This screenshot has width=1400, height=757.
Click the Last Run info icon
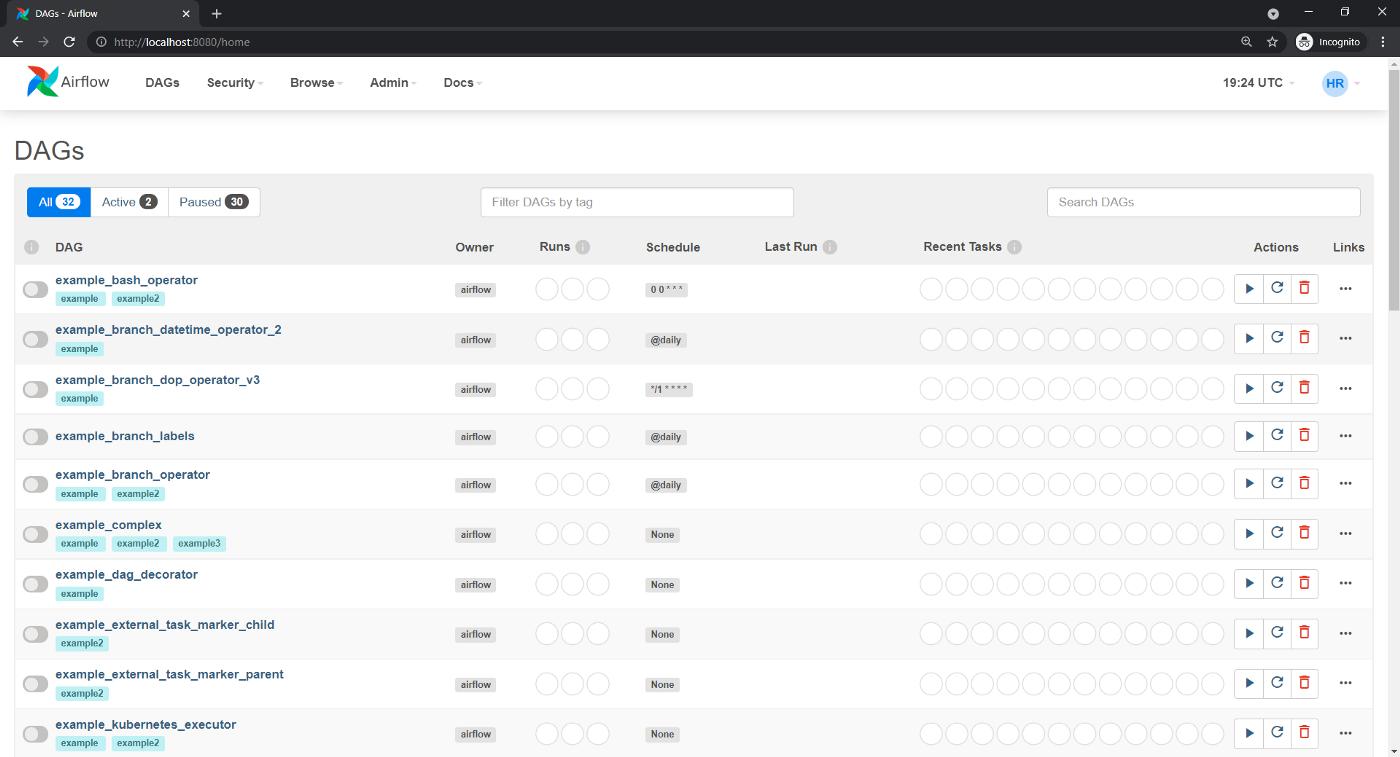coord(830,247)
